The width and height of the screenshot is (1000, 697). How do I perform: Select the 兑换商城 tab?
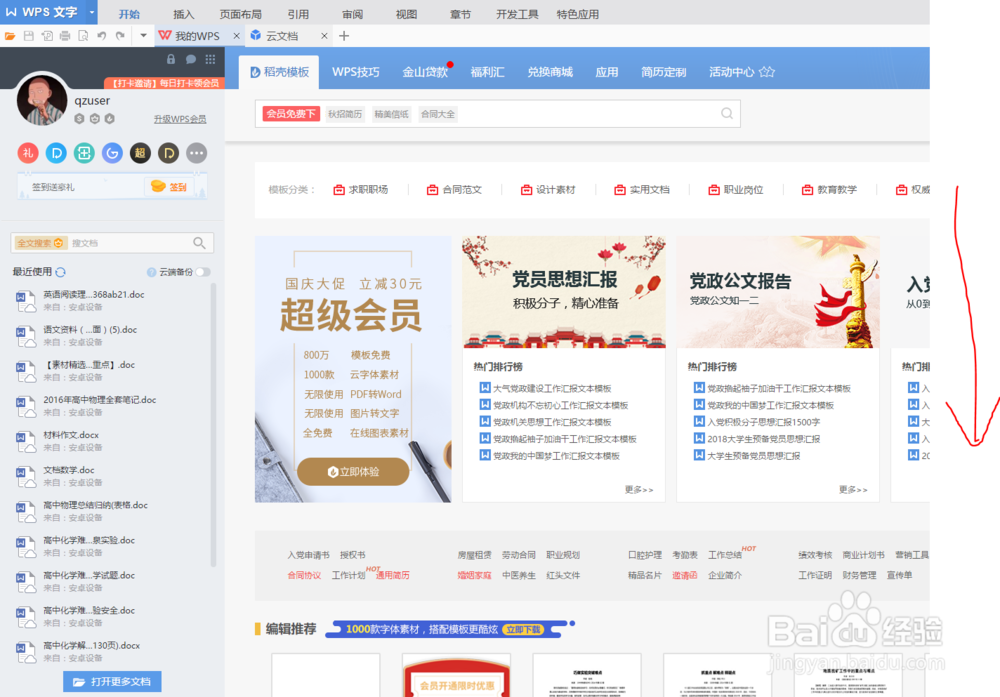tap(550, 72)
